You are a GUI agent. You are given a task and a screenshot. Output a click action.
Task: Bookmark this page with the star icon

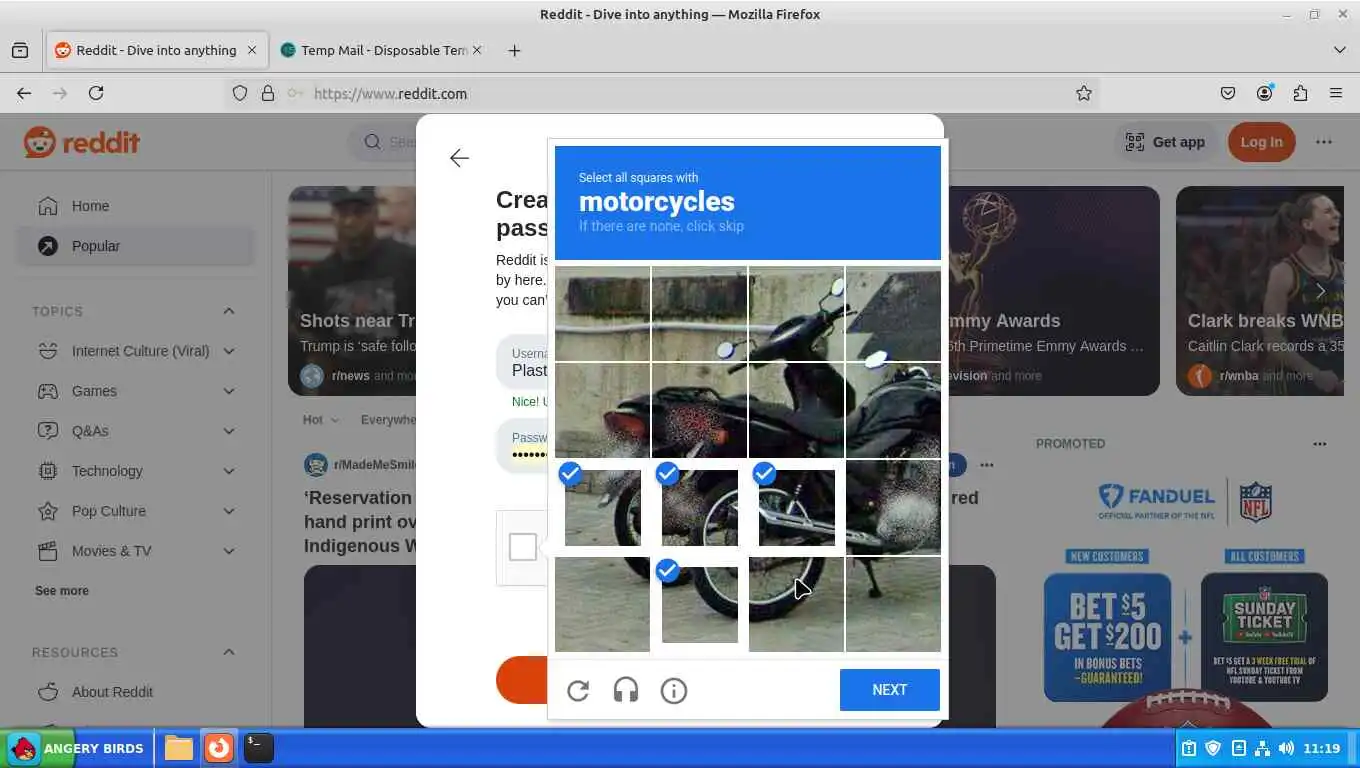pyautogui.click(x=1083, y=93)
